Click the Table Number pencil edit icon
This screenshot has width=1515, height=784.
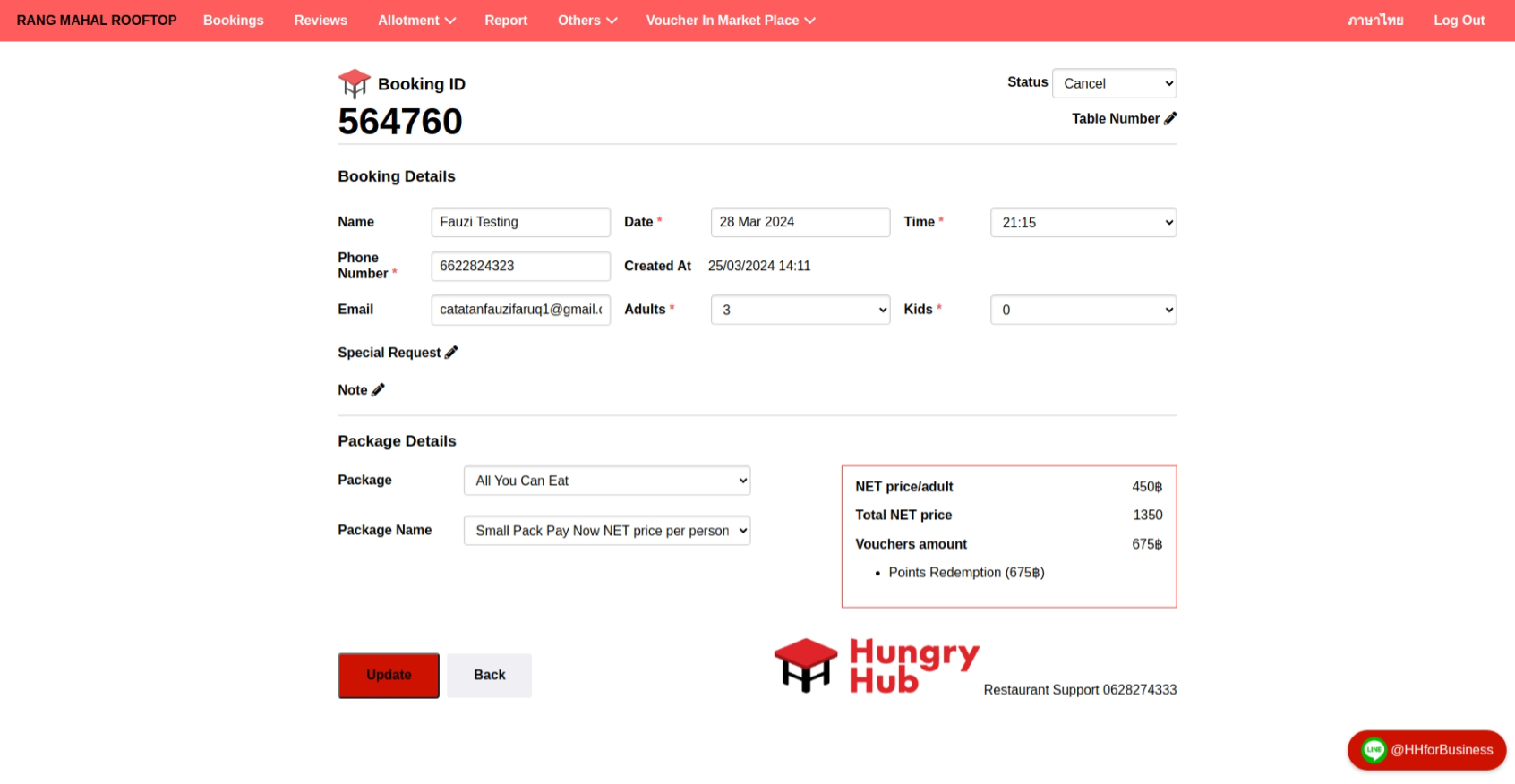(1170, 118)
